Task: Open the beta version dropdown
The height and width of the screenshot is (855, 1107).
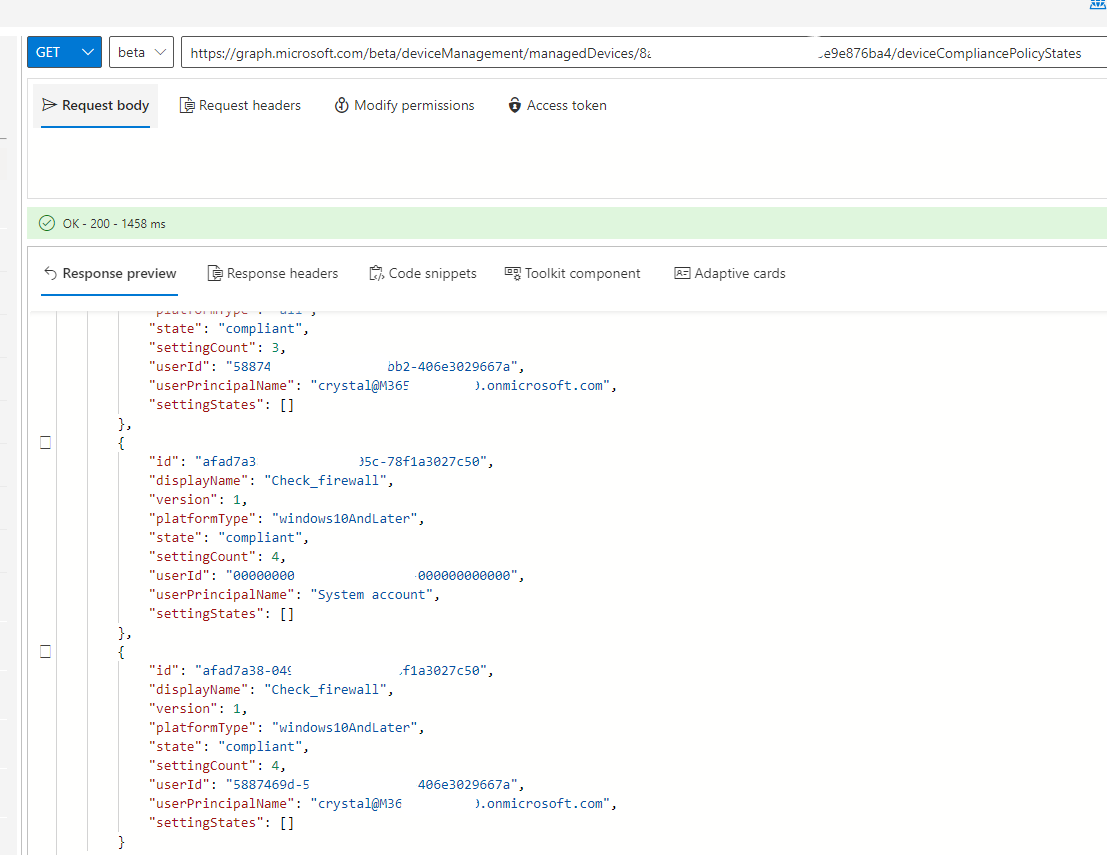Action: (141, 52)
